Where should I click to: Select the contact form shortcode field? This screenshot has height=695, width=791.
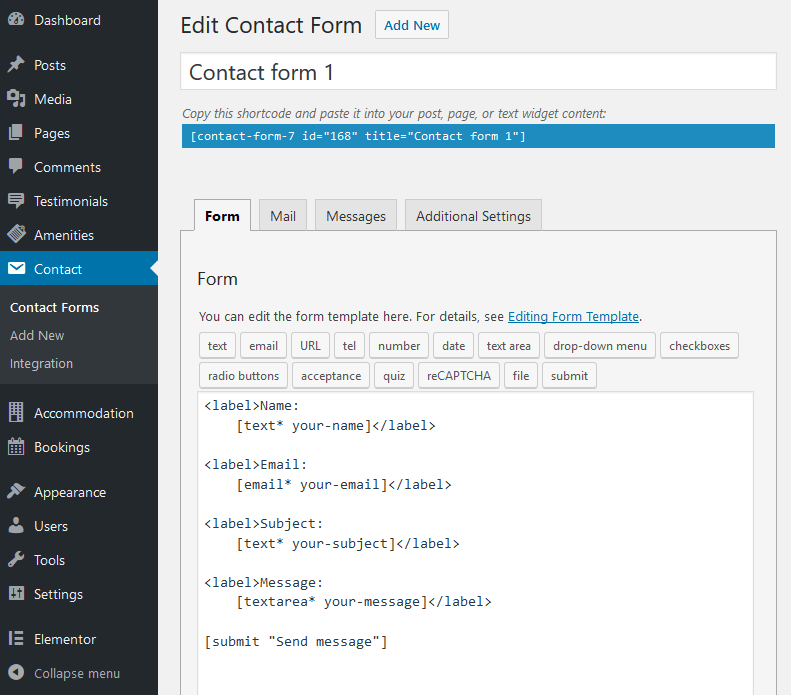(x=478, y=136)
